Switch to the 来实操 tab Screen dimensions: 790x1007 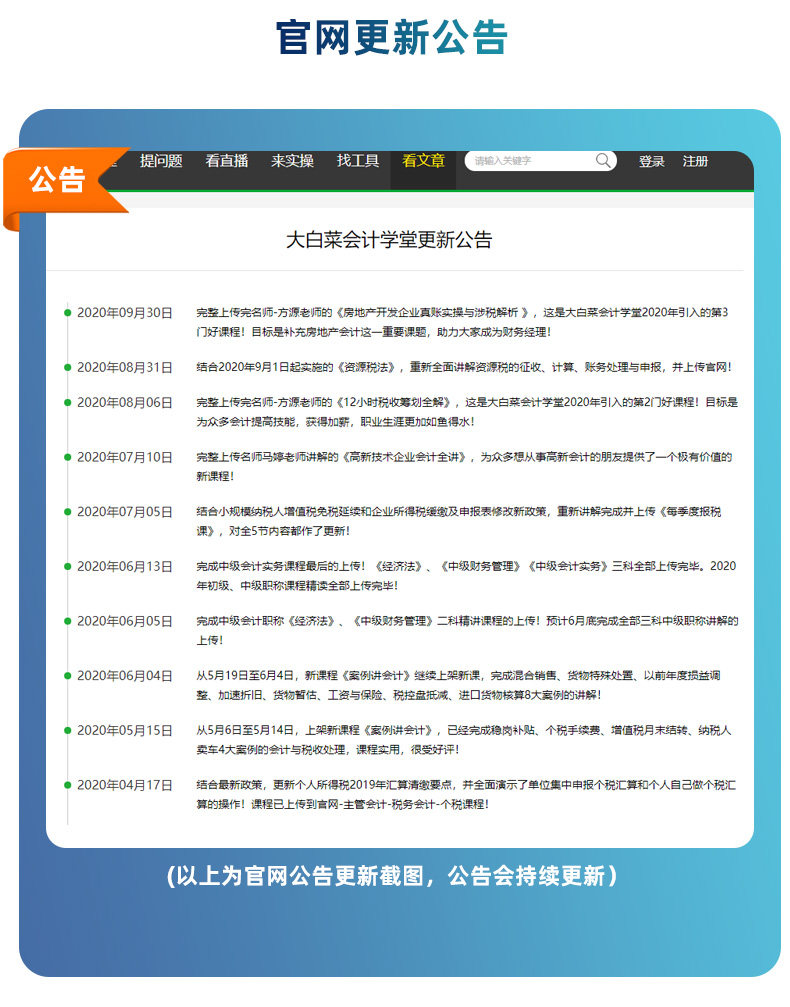coord(292,161)
